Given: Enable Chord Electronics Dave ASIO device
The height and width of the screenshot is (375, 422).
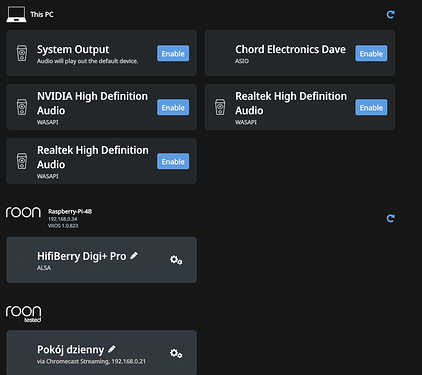Looking at the screenshot, I should coord(371,53).
